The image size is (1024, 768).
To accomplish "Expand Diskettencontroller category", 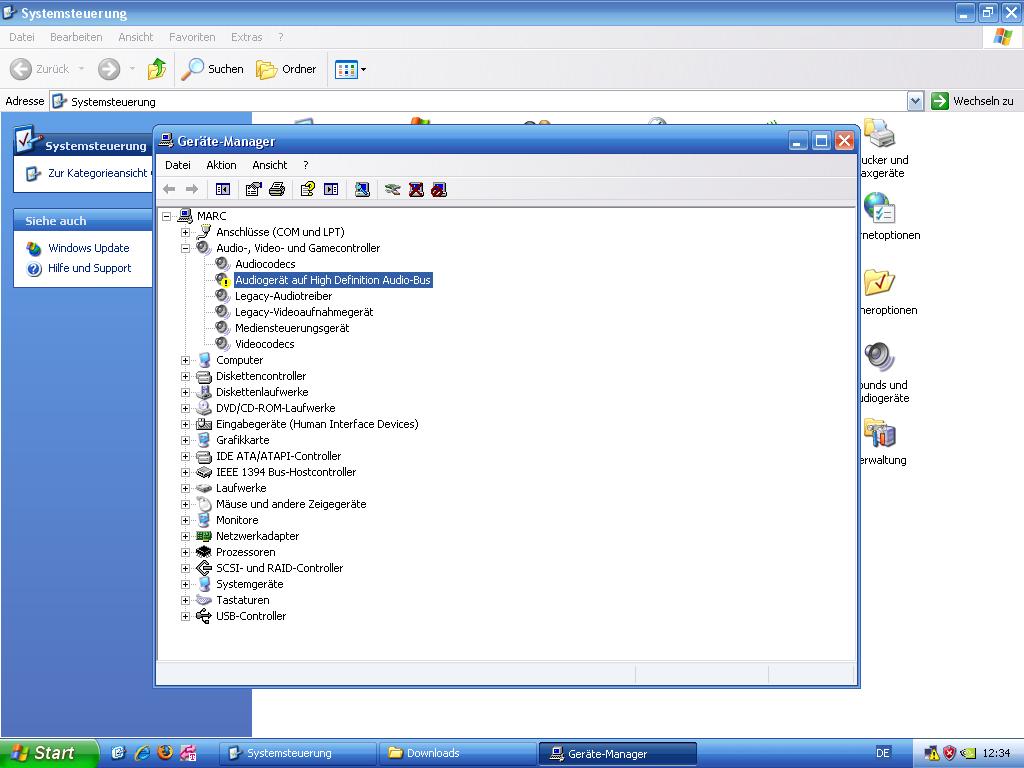I will tap(185, 376).
